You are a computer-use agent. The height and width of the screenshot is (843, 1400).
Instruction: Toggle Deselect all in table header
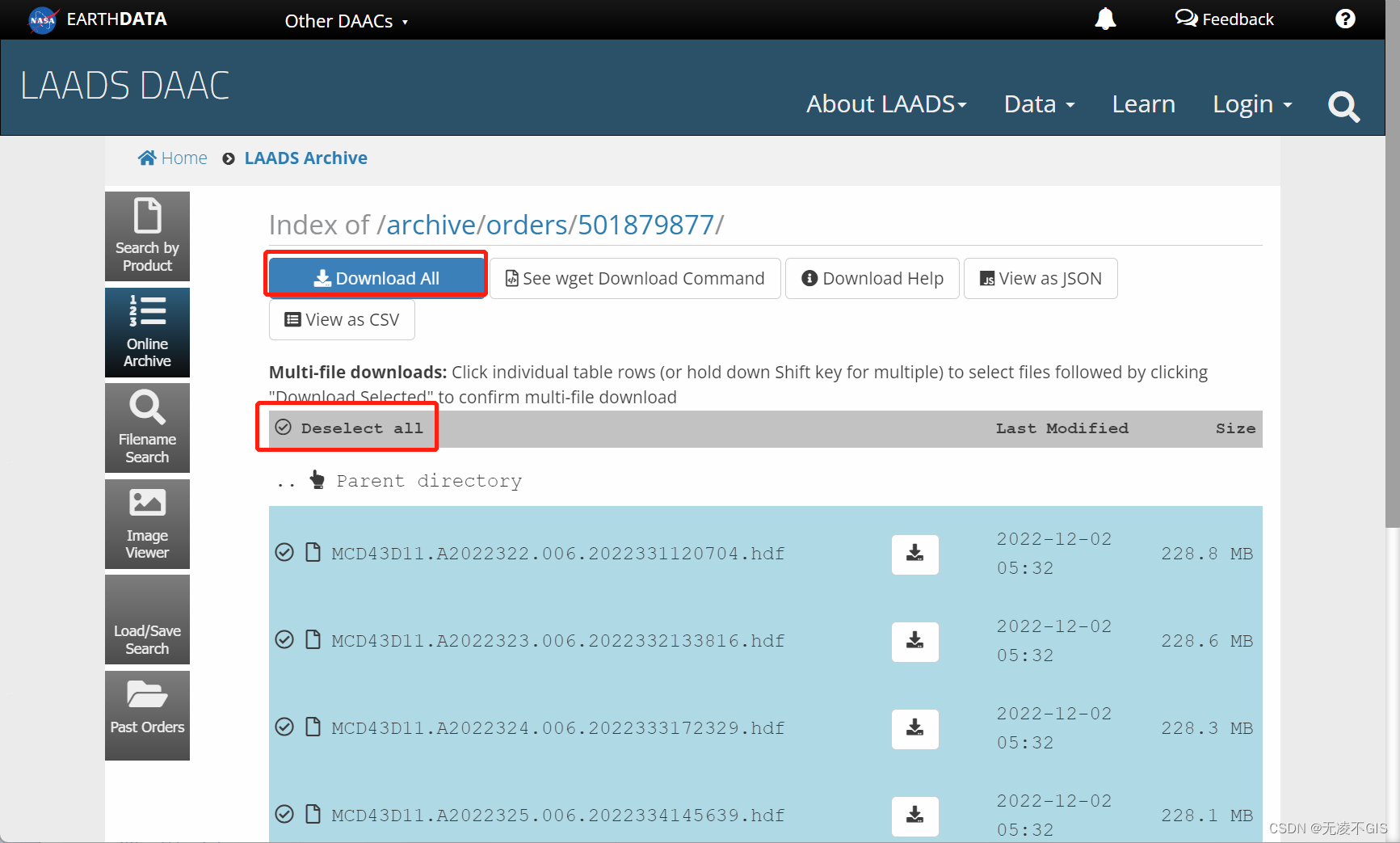[x=349, y=428]
